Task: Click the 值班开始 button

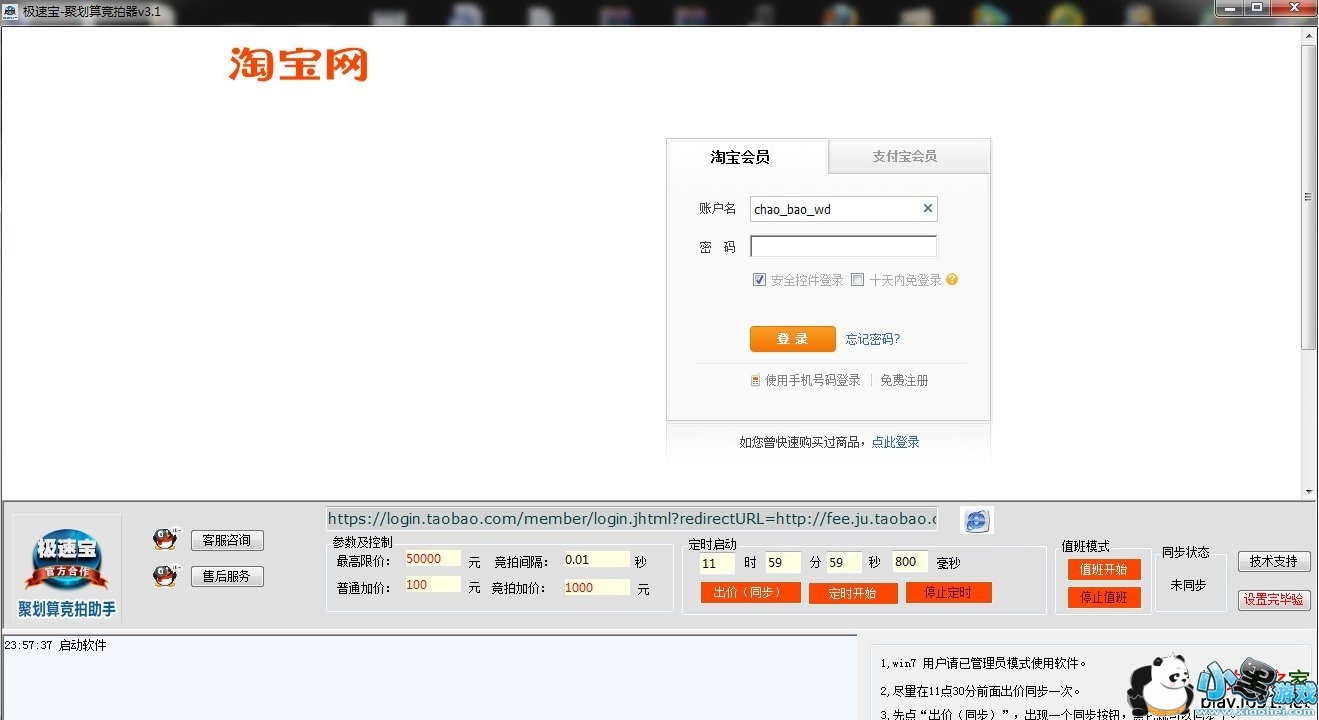Action: pos(1104,569)
